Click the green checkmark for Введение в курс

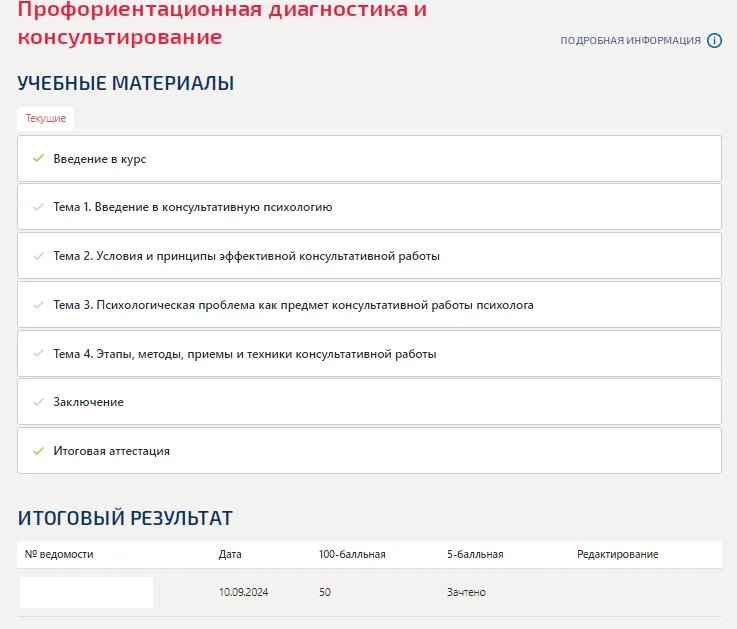[39, 158]
